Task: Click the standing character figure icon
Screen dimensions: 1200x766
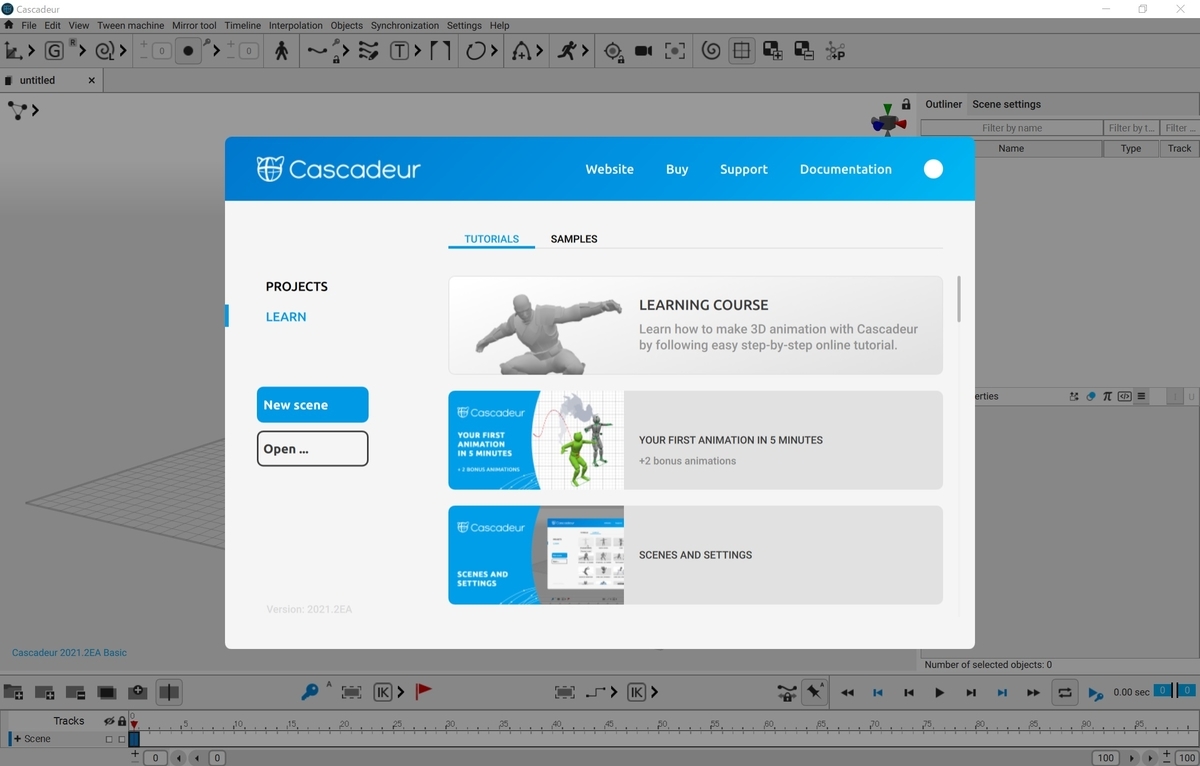Action: point(281,50)
